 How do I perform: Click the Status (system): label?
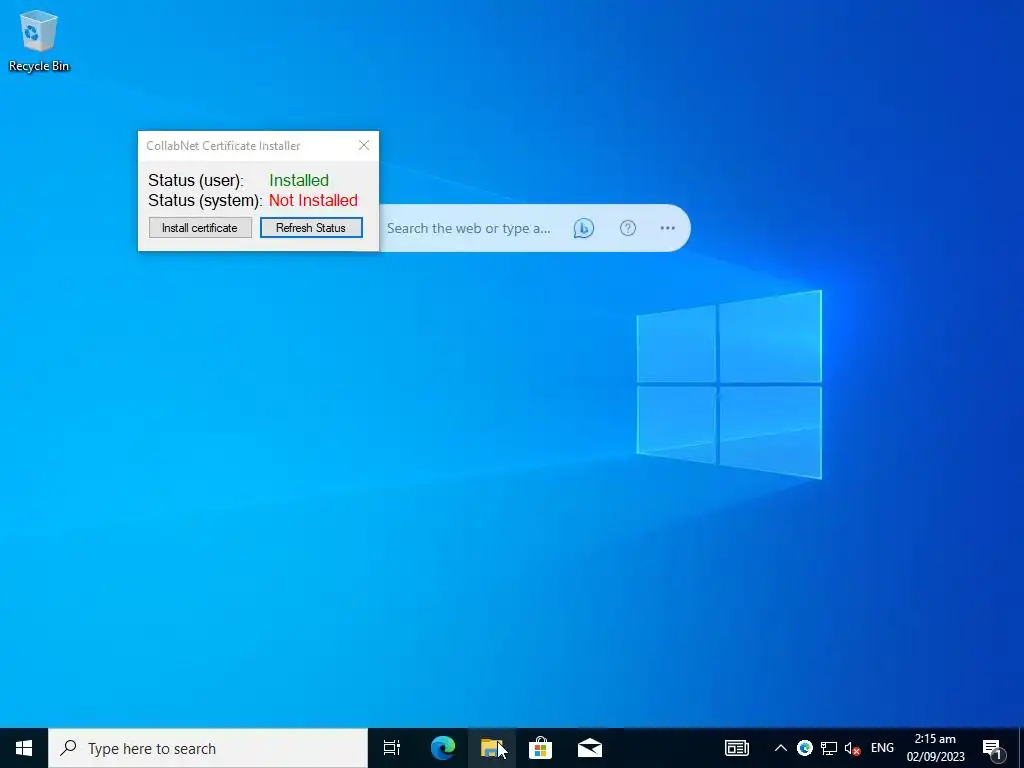205,200
